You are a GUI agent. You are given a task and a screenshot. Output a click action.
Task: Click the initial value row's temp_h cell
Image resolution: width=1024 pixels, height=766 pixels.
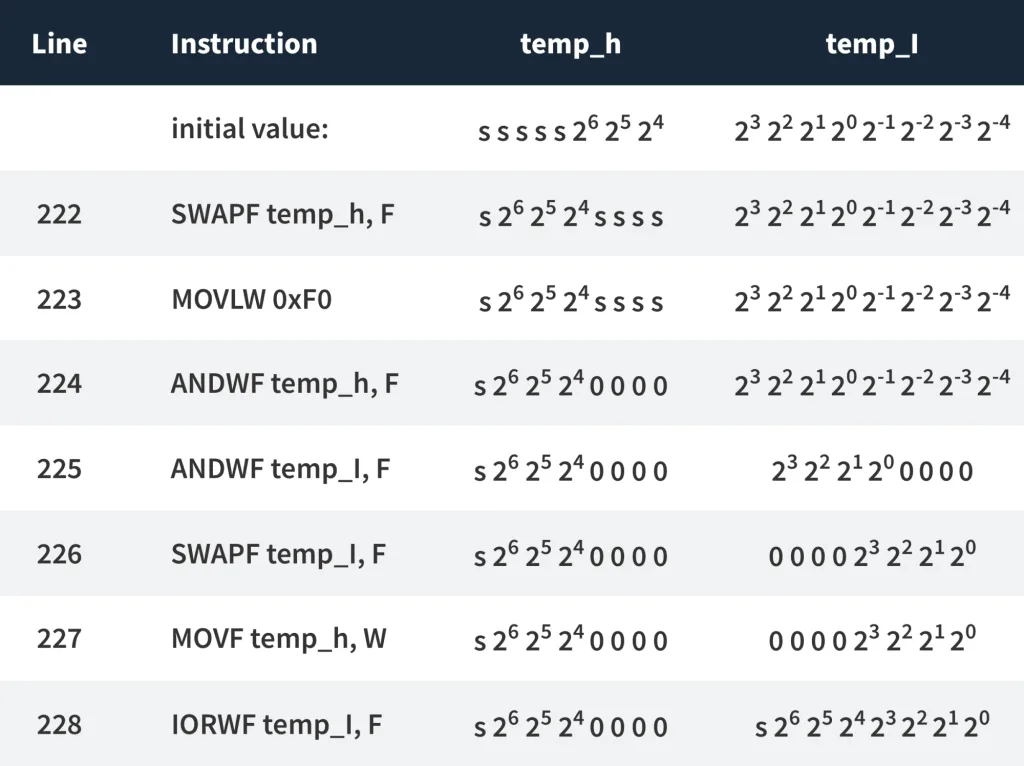point(570,130)
